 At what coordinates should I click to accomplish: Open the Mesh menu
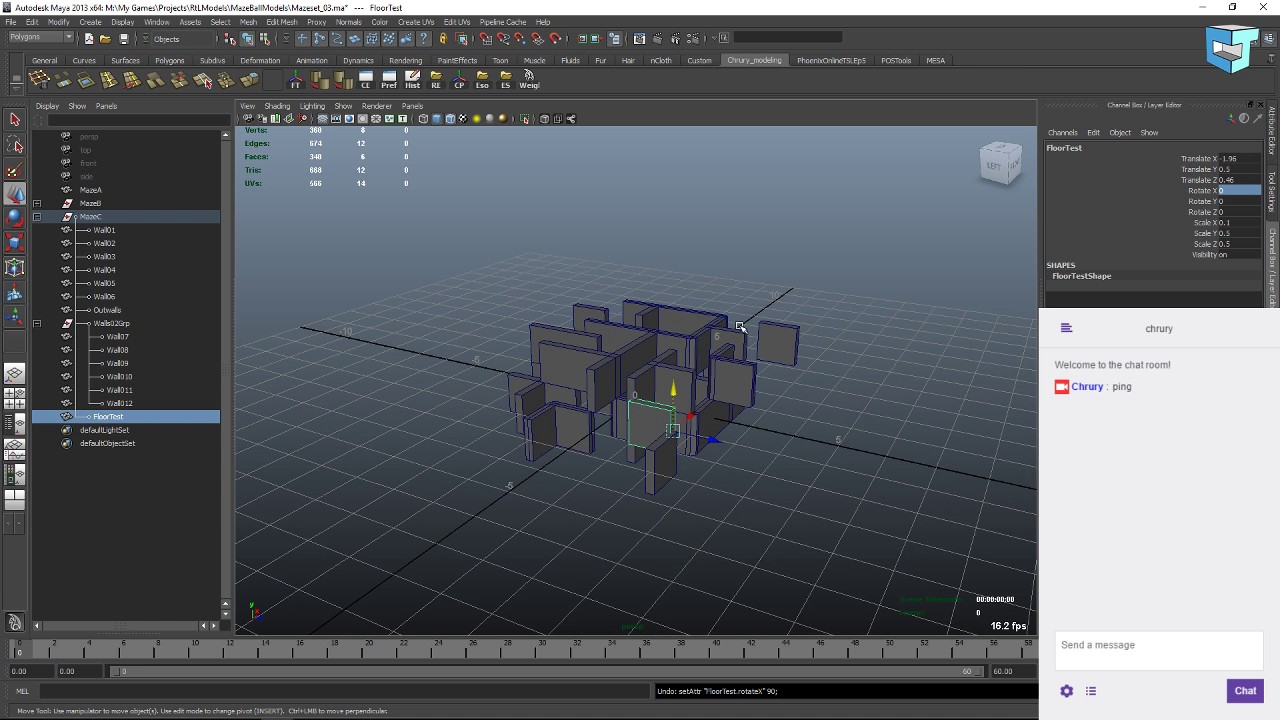pos(248,22)
